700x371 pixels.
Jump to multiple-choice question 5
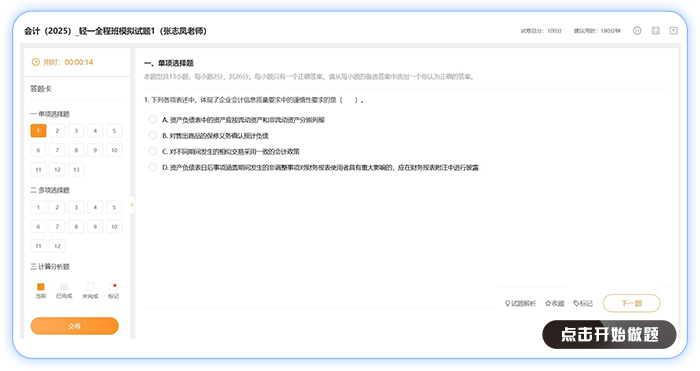point(114,207)
